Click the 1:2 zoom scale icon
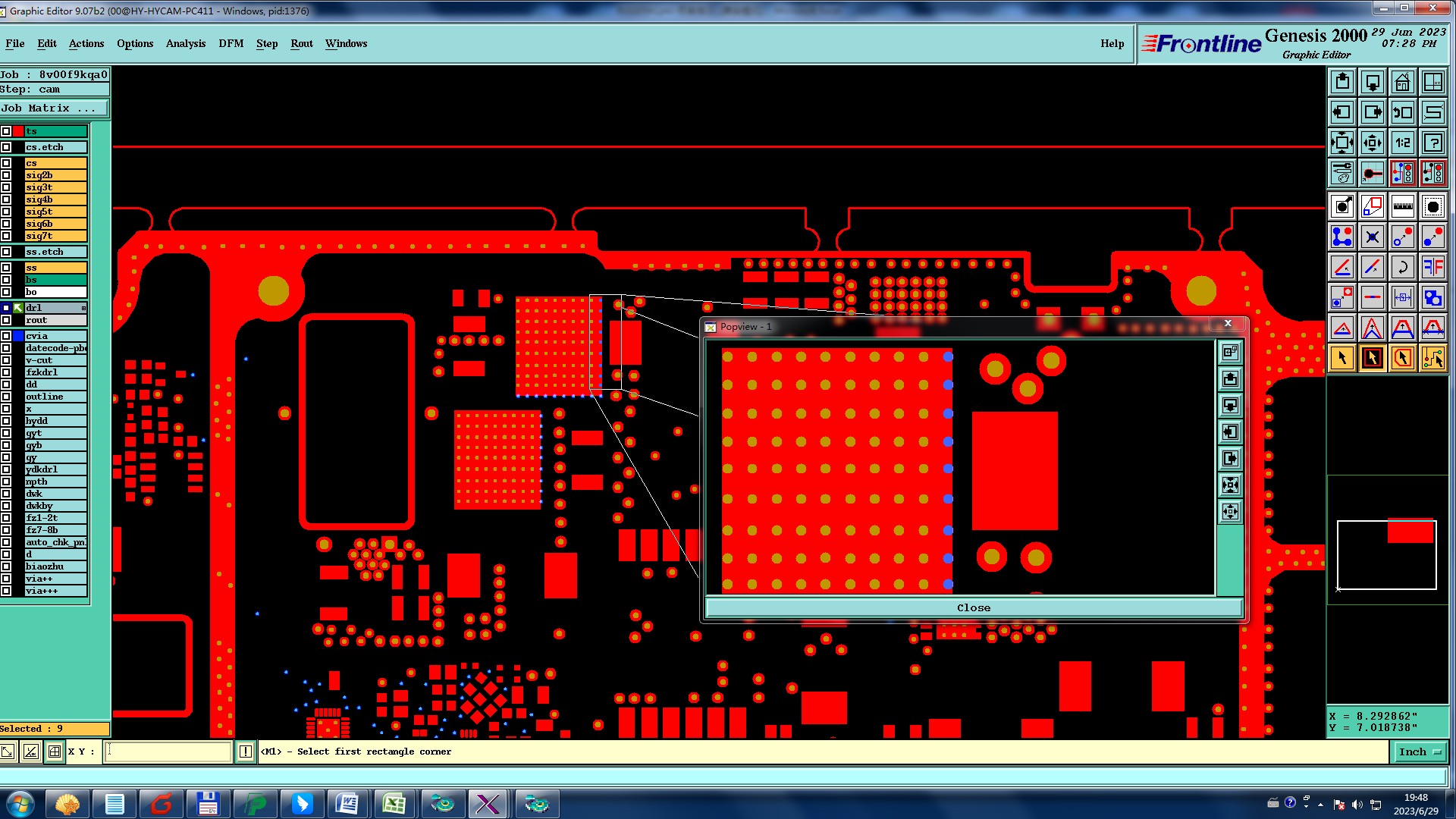This screenshot has width=1456, height=819. point(1402,143)
